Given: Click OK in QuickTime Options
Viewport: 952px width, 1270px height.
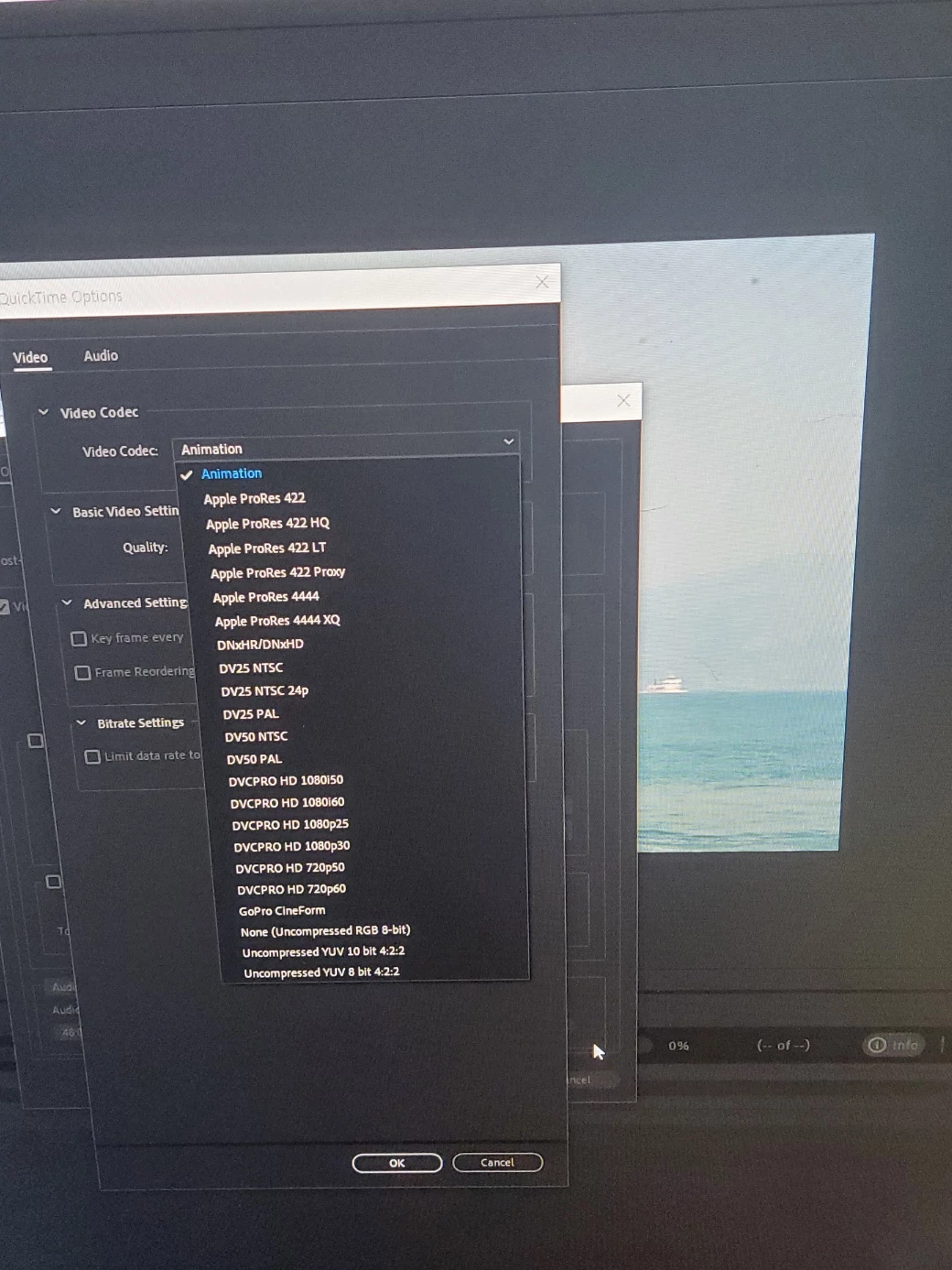Looking at the screenshot, I should 397,1163.
